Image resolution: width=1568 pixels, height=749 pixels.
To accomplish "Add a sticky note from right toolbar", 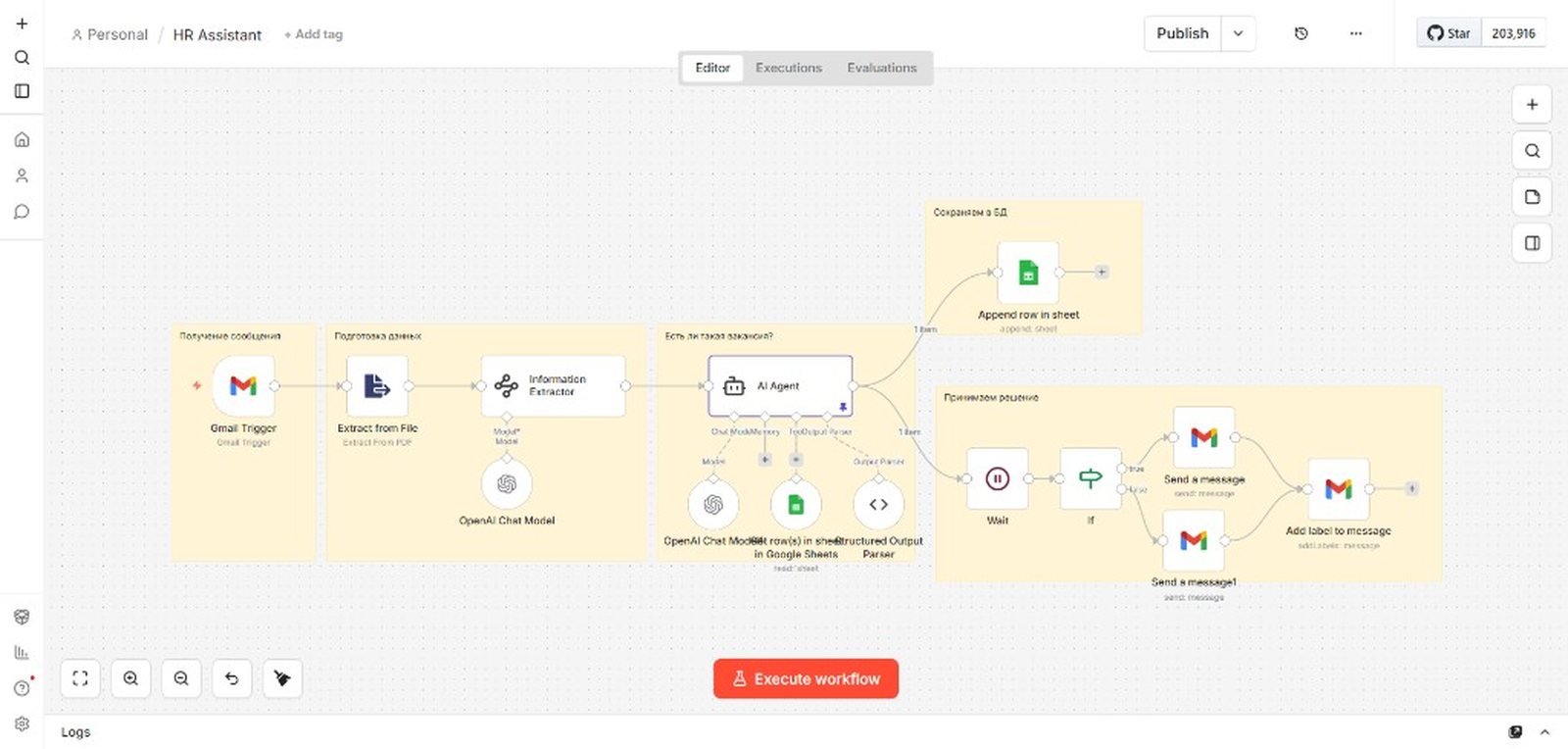I will [1532, 197].
